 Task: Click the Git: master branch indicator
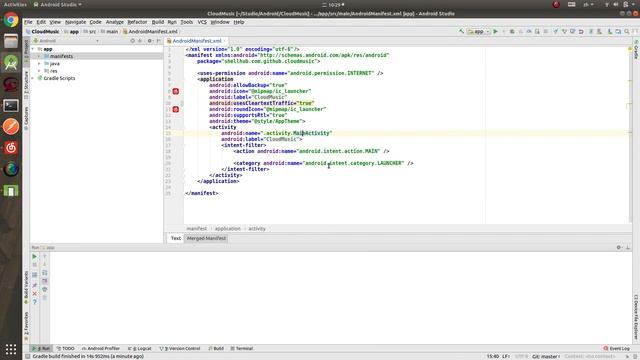[x=546, y=356]
